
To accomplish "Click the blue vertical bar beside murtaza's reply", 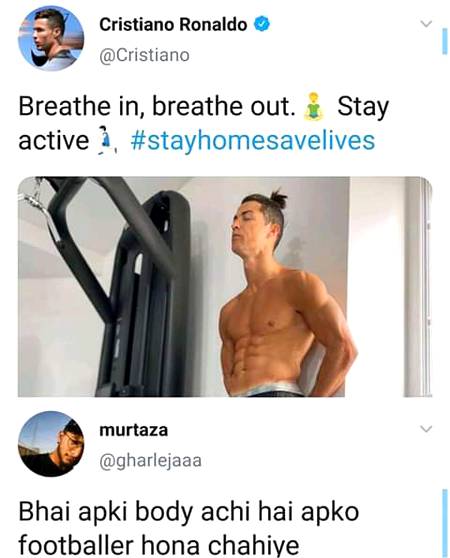I will [x=444, y=523].
